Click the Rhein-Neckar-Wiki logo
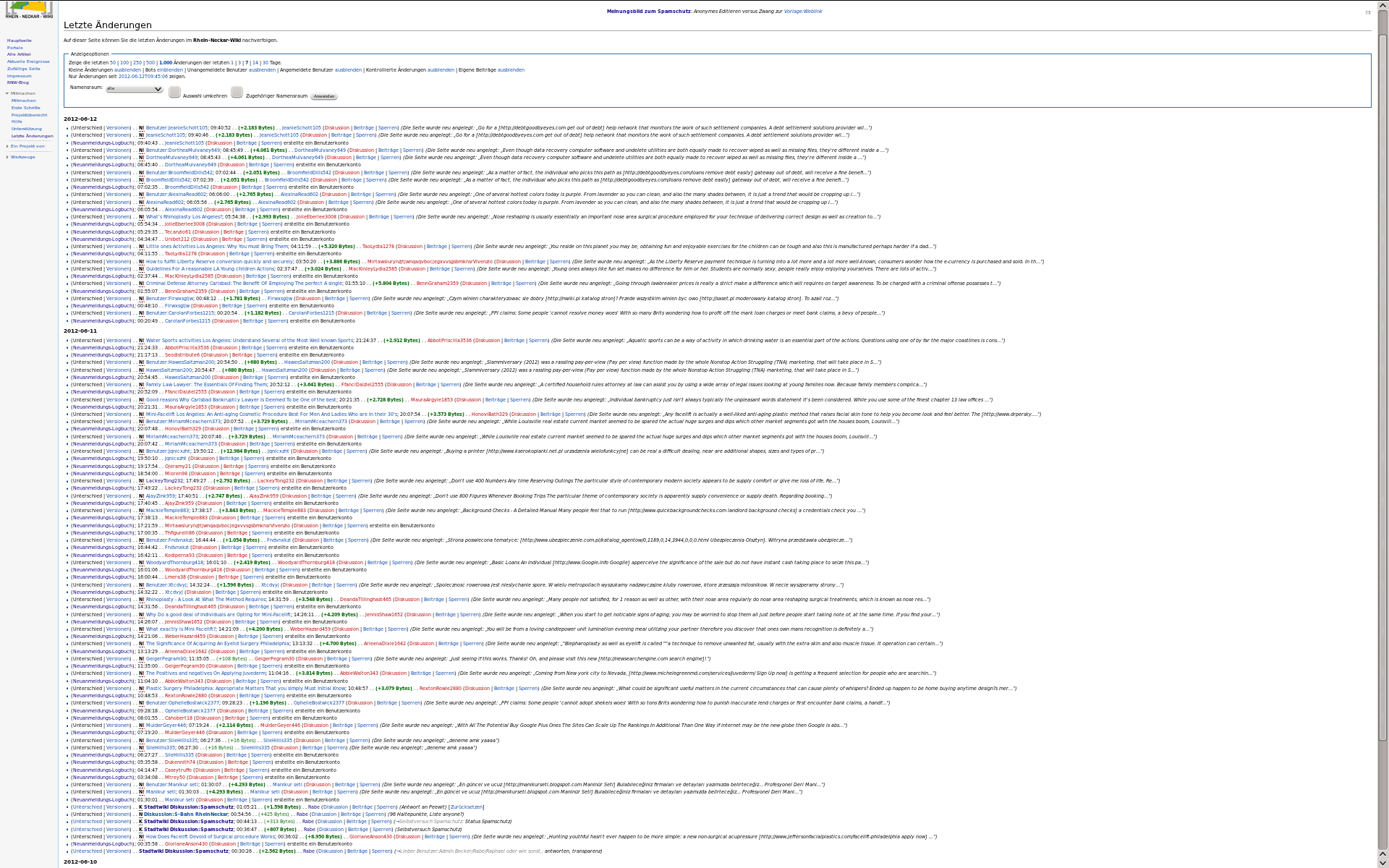 point(29,10)
